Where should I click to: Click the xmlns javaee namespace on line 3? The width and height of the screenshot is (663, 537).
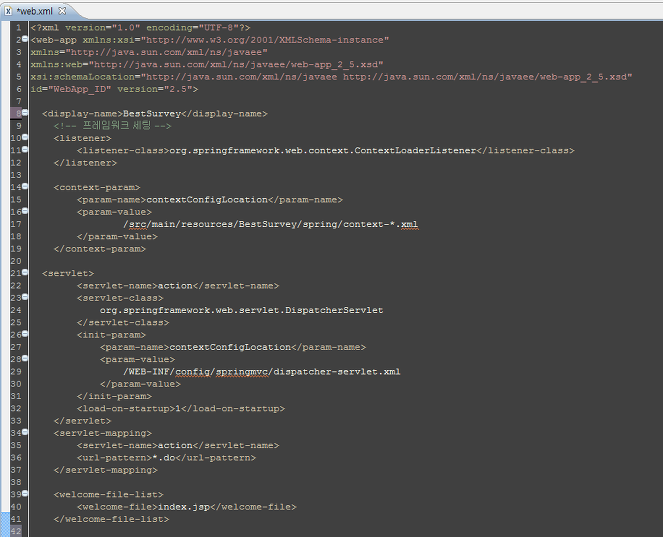coord(149,52)
